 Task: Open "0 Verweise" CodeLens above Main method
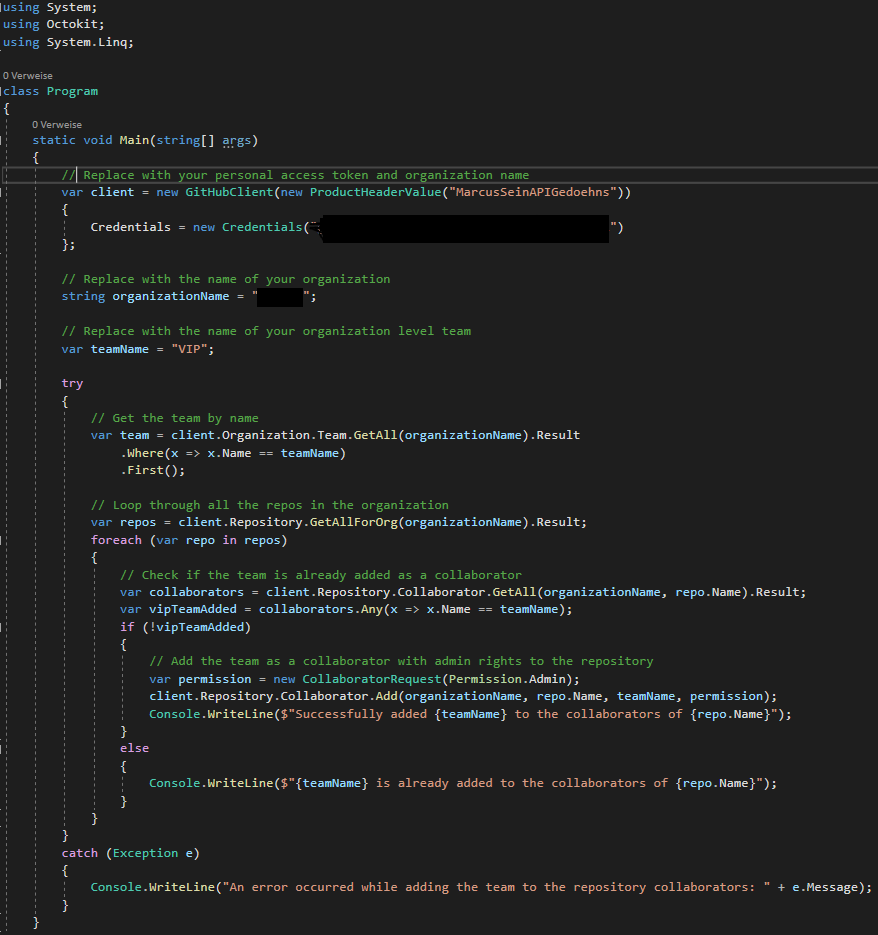[x=57, y=125]
